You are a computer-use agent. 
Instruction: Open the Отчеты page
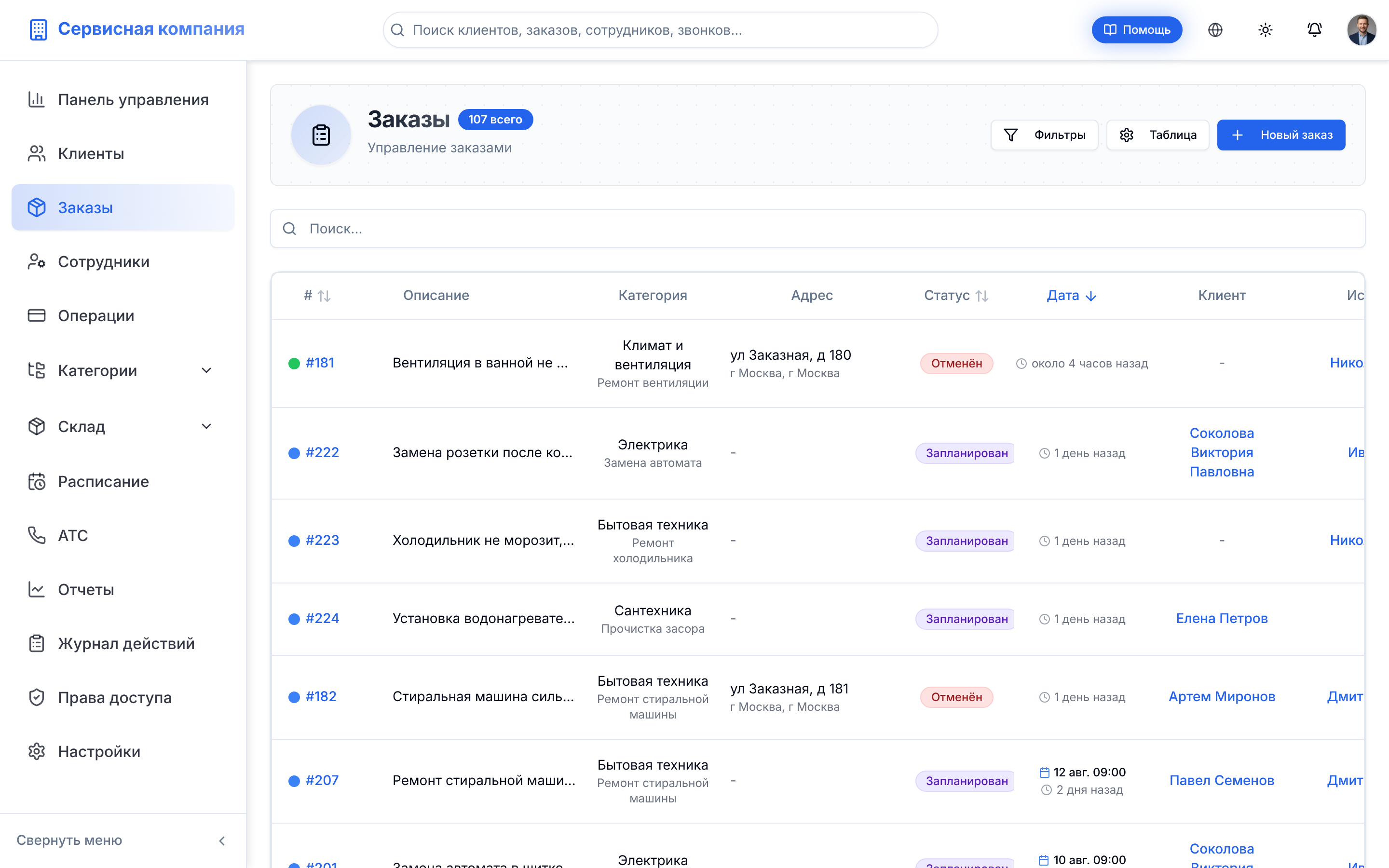pyautogui.click(x=123, y=589)
